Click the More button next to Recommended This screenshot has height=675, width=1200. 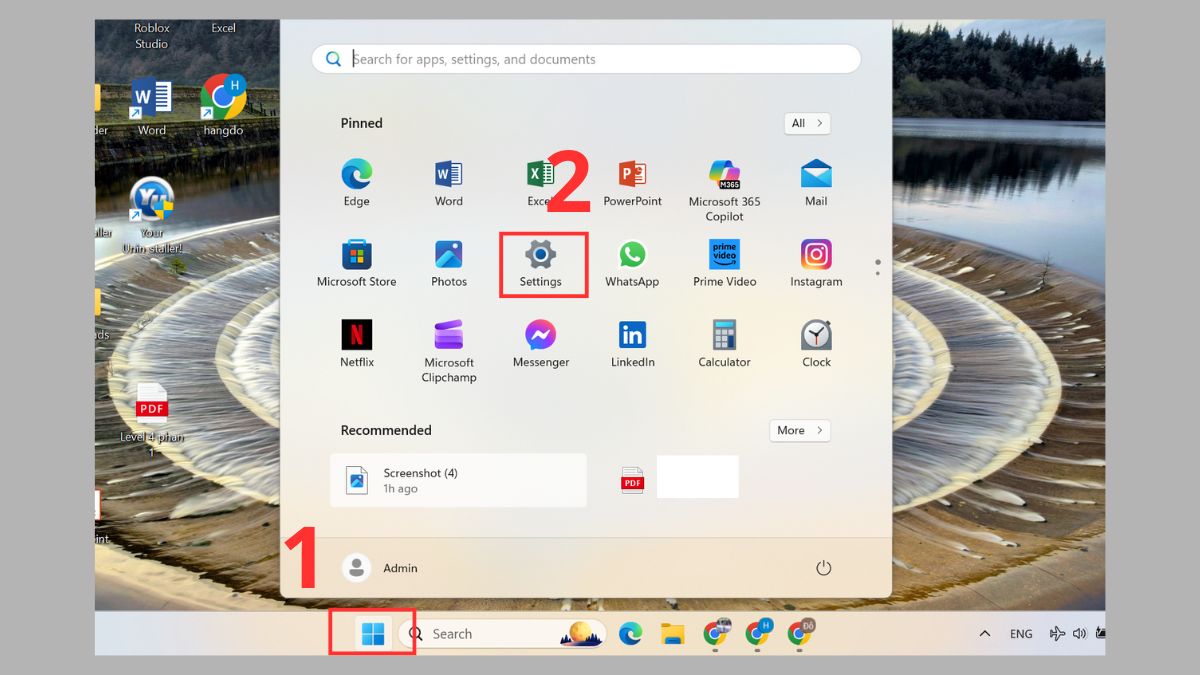click(800, 430)
